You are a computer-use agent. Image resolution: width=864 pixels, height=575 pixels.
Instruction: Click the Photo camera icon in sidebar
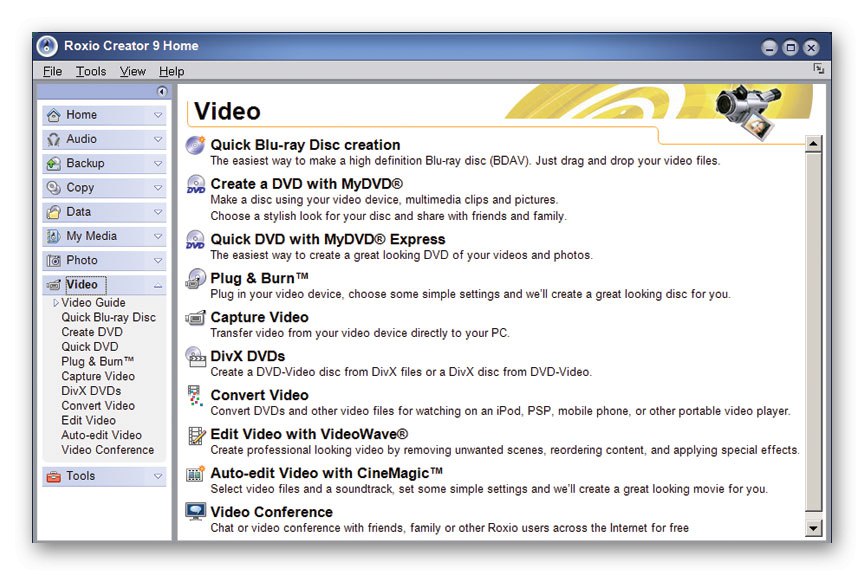pyautogui.click(x=53, y=261)
